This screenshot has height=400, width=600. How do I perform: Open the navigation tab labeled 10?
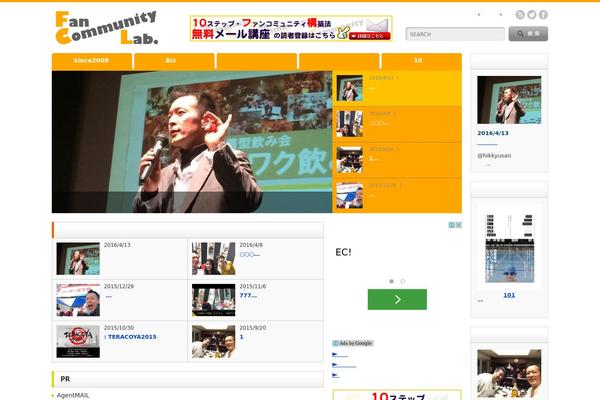[x=421, y=60]
